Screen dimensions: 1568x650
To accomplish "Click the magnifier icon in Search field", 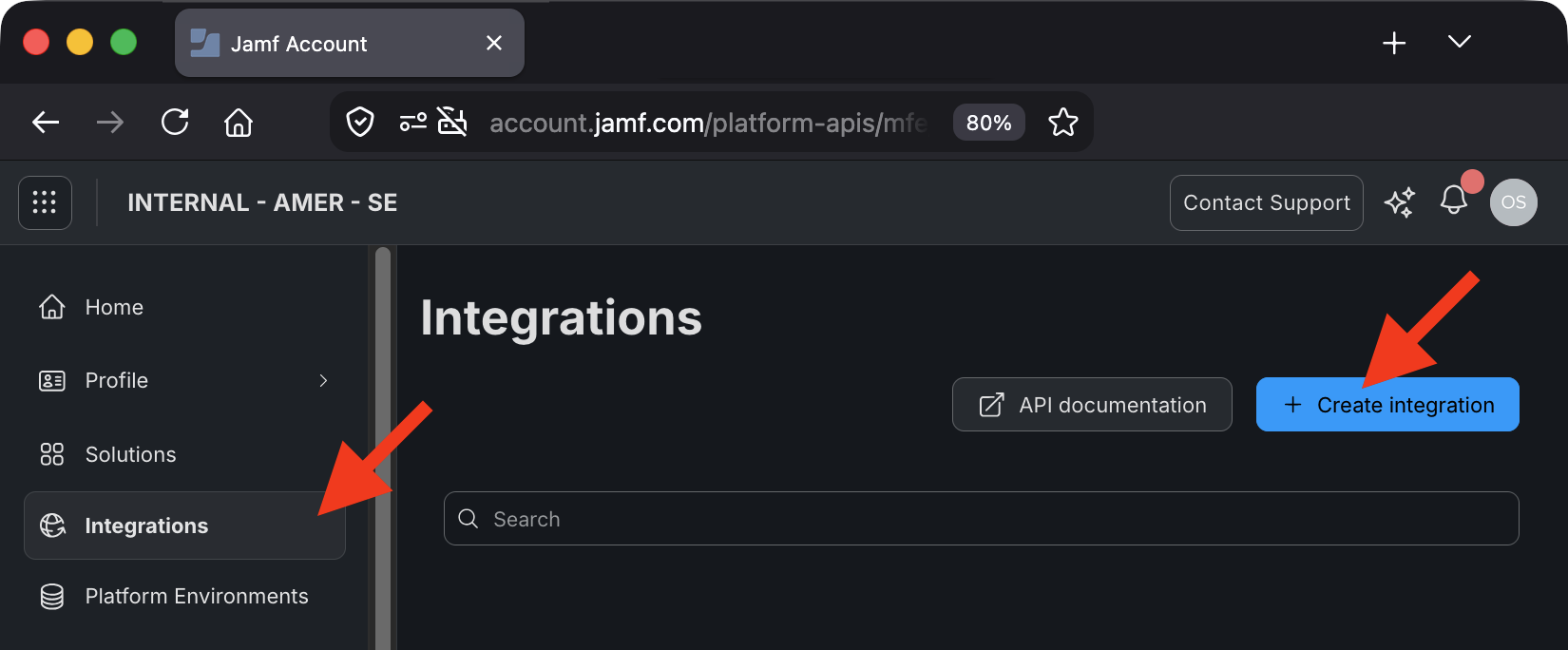I will pyautogui.click(x=468, y=518).
